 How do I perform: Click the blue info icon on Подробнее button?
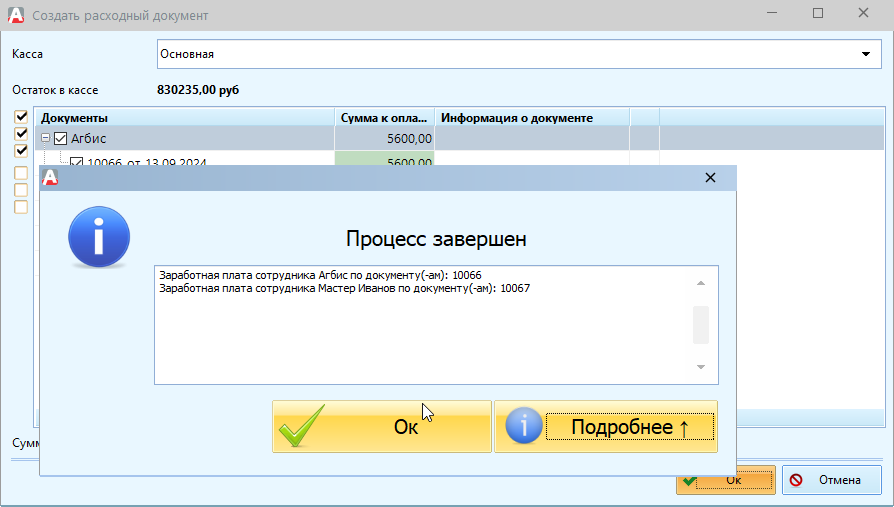pyautogui.click(x=523, y=427)
